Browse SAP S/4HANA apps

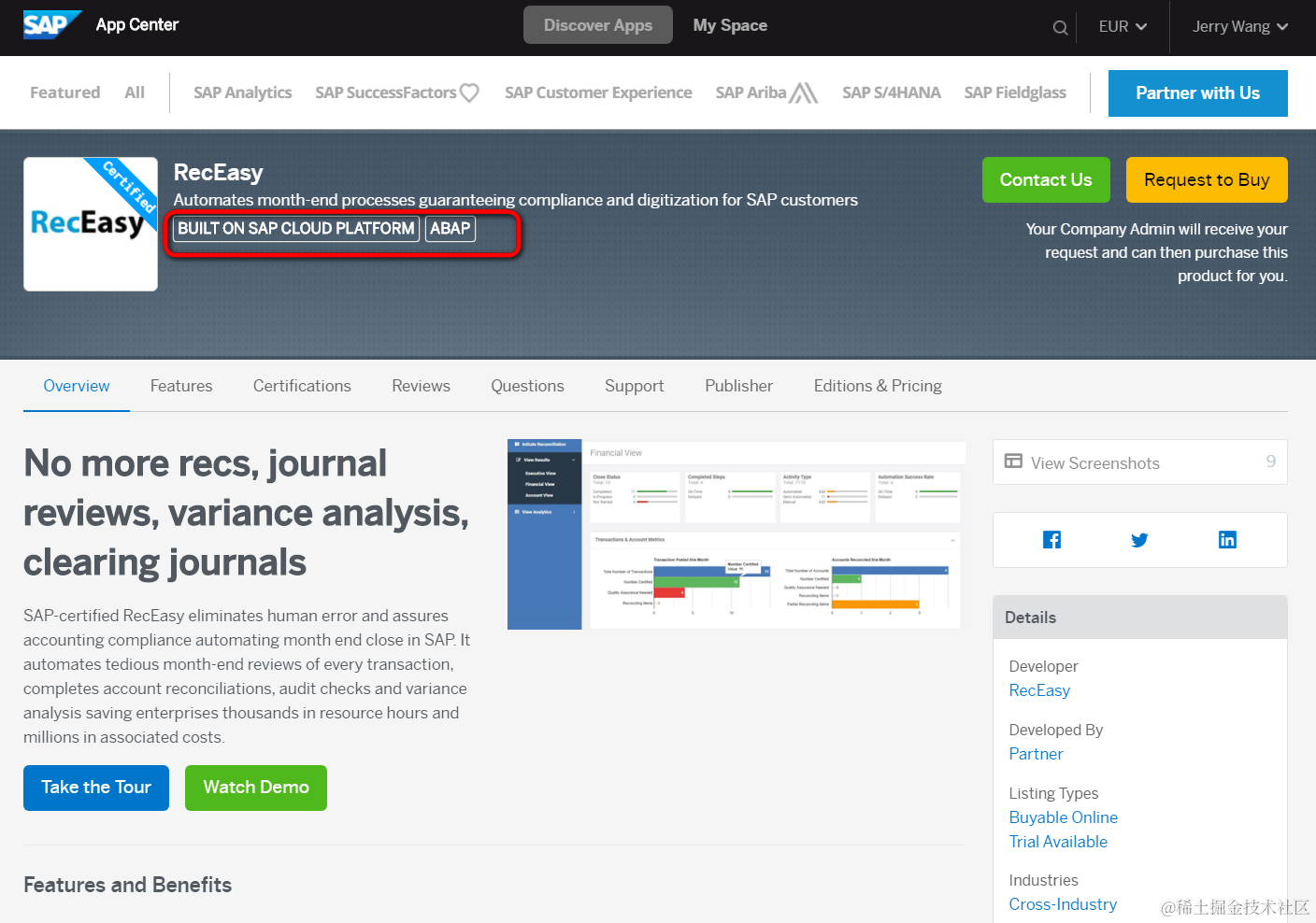click(x=892, y=92)
